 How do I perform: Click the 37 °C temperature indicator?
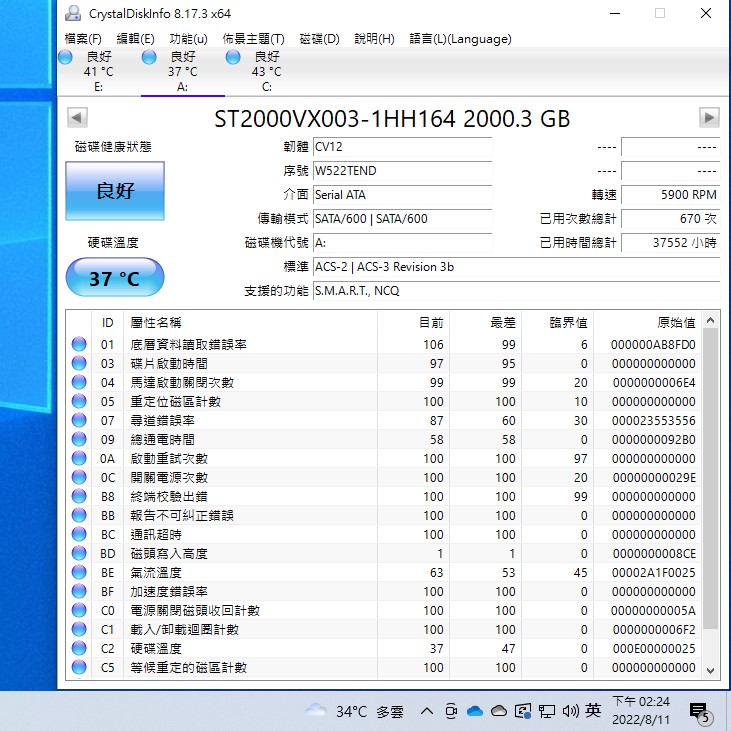click(x=114, y=278)
